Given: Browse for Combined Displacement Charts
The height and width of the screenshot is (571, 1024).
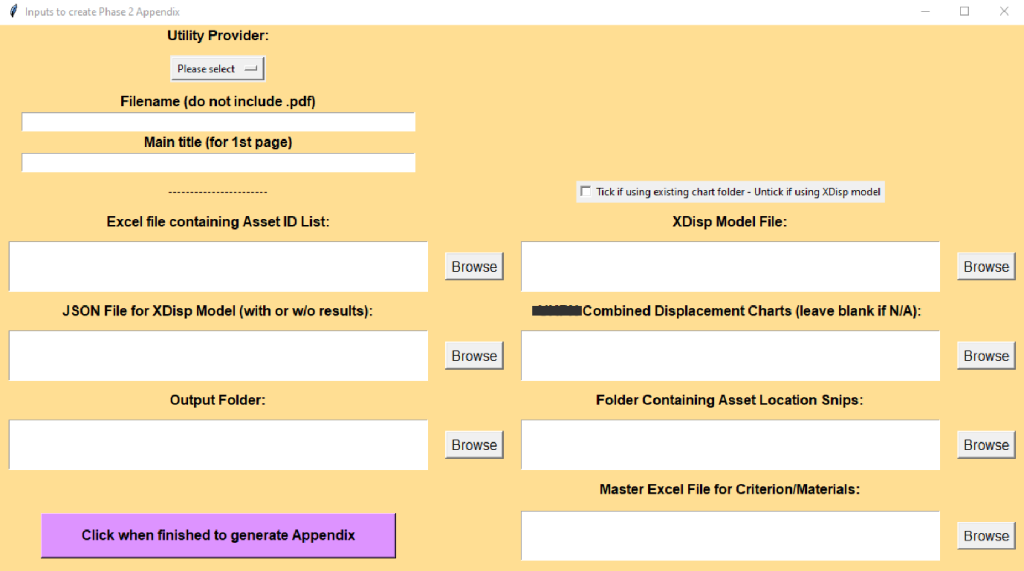Looking at the screenshot, I should (x=986, y=356).
